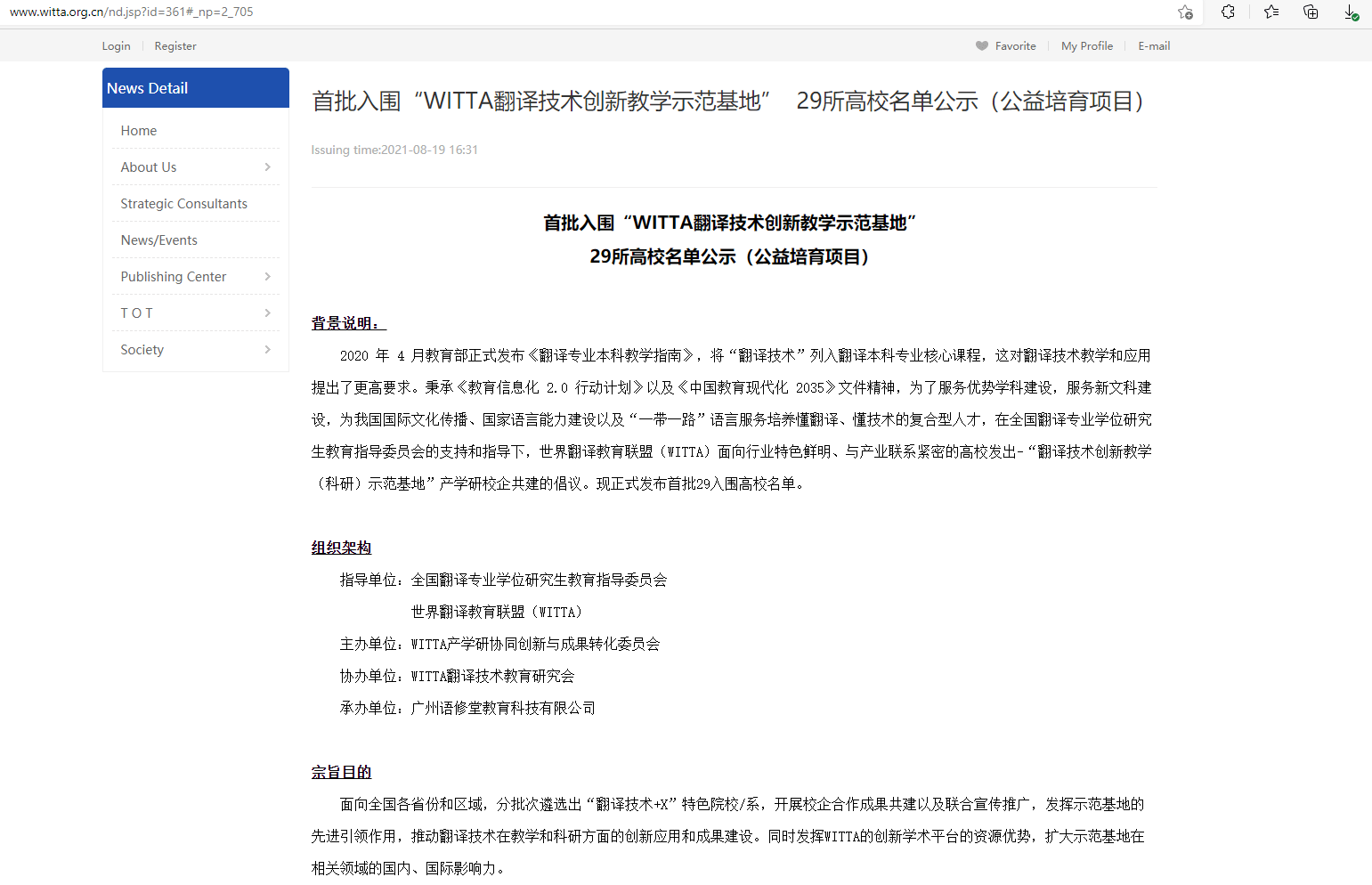Go to Home in sidebar
Image resolution: width=1372 pixels, height=885 pixels.
coord(139,131)
